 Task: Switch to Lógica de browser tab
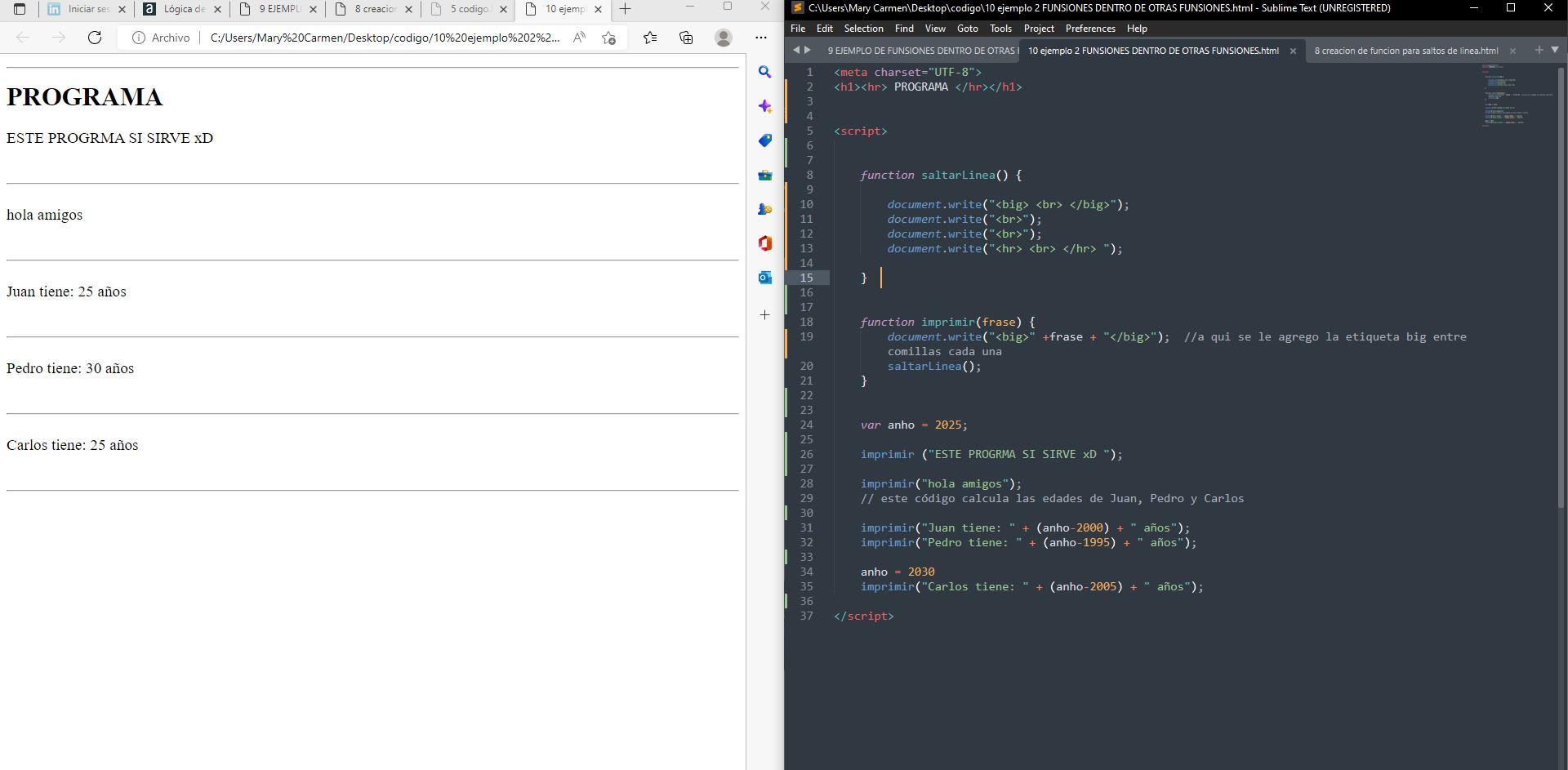(x=183, y=10)
